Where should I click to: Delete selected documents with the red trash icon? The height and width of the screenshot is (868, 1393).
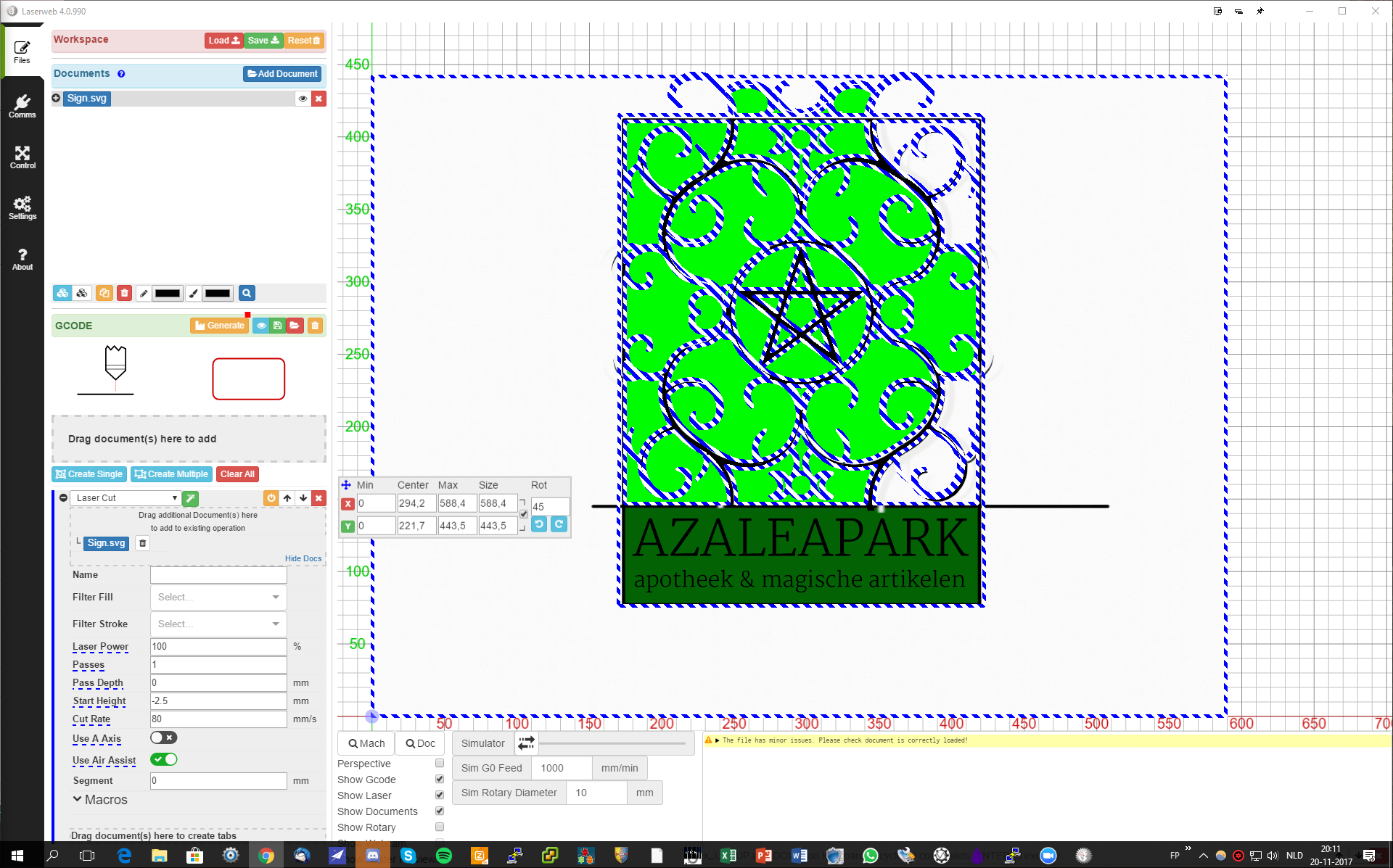(x=124, y=293)
